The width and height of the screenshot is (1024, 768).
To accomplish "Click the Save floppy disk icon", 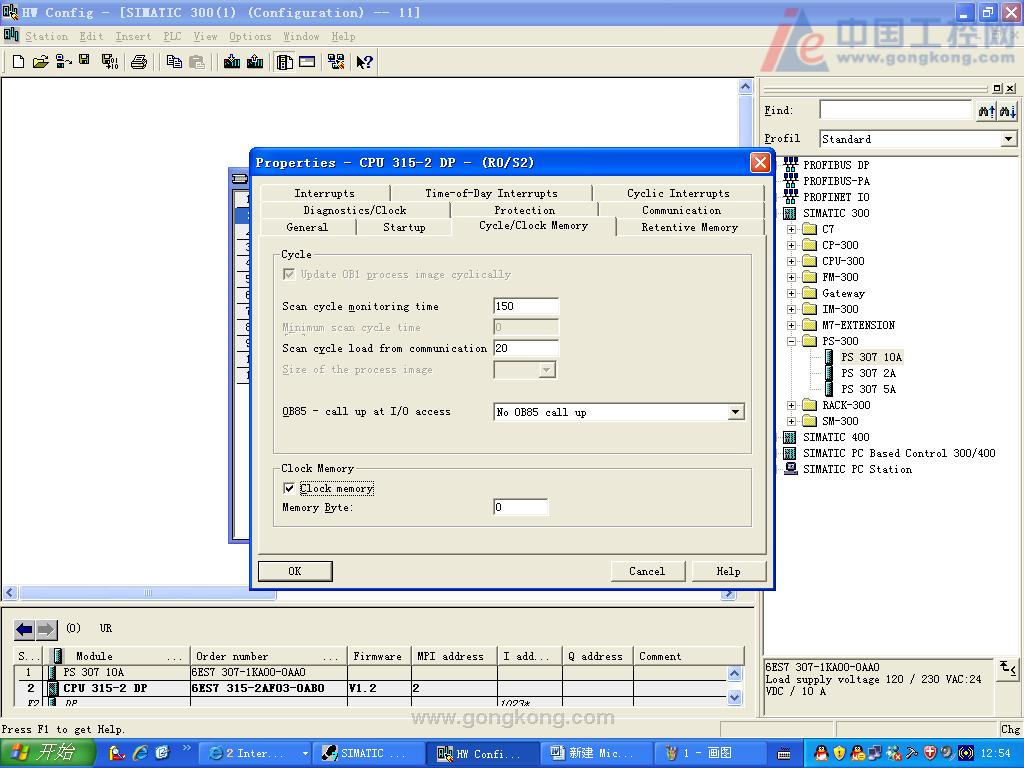I will [84, 60].
